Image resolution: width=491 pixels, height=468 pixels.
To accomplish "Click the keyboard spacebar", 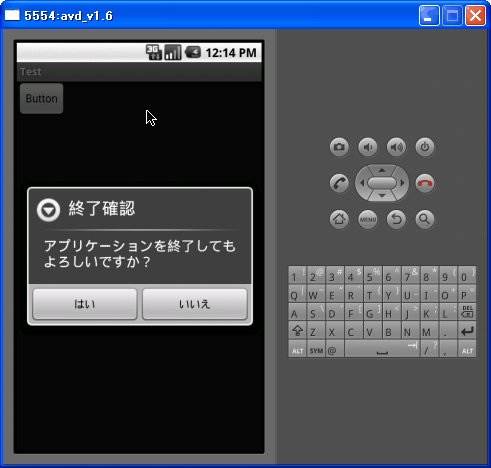I will coord(382,349).
